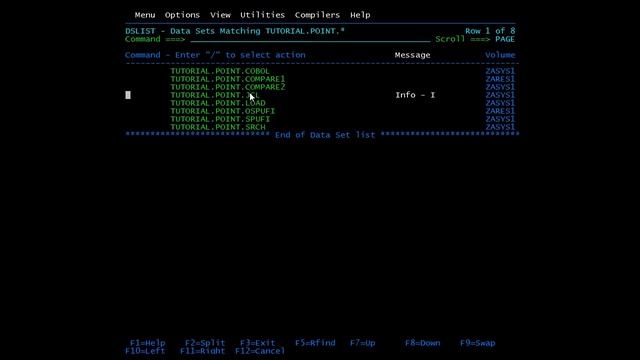Click the Row 1 of 8 indicator
640x360 pixels.
(490, 31)
